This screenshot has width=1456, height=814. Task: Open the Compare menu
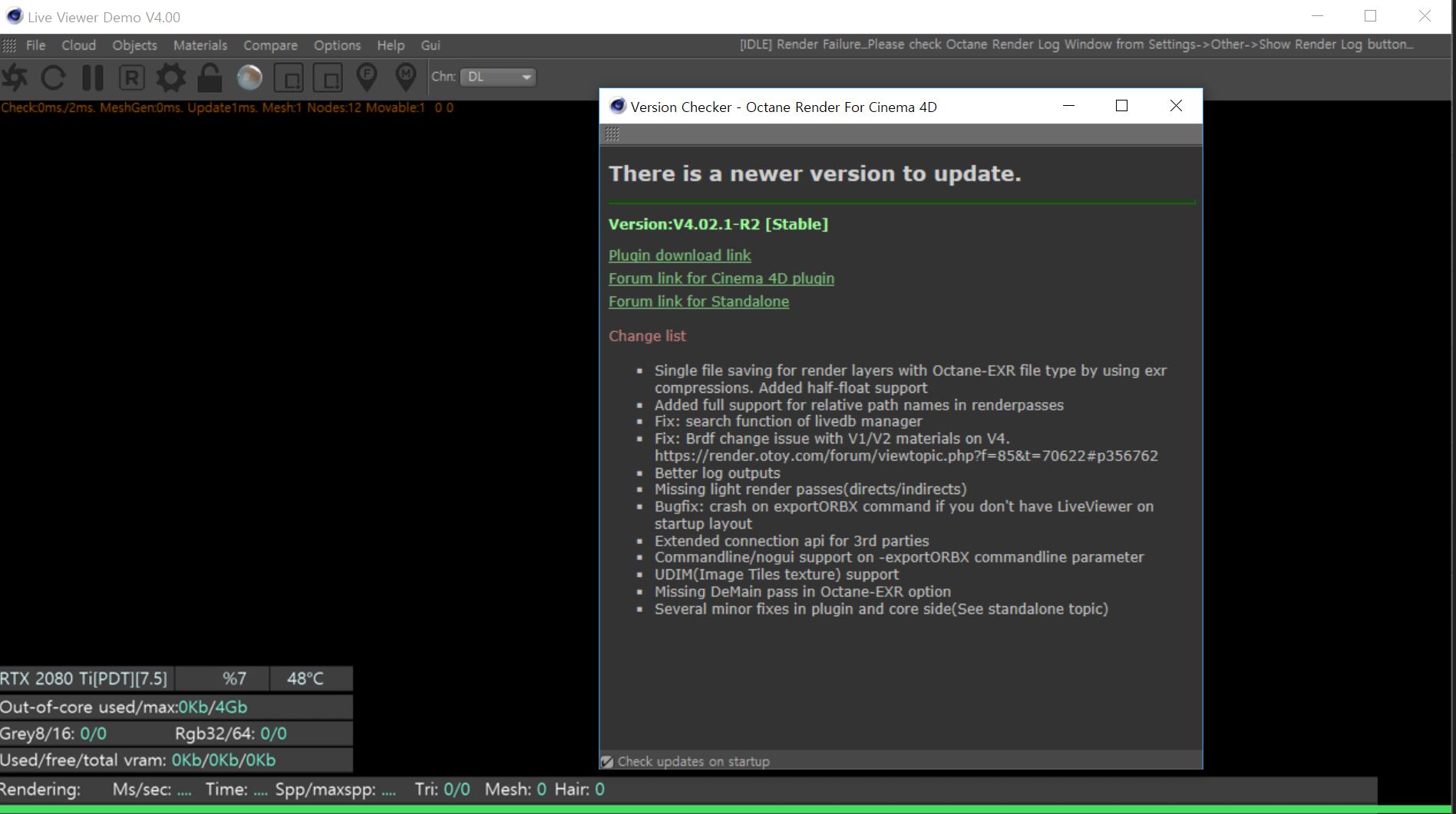click(270, 45)
